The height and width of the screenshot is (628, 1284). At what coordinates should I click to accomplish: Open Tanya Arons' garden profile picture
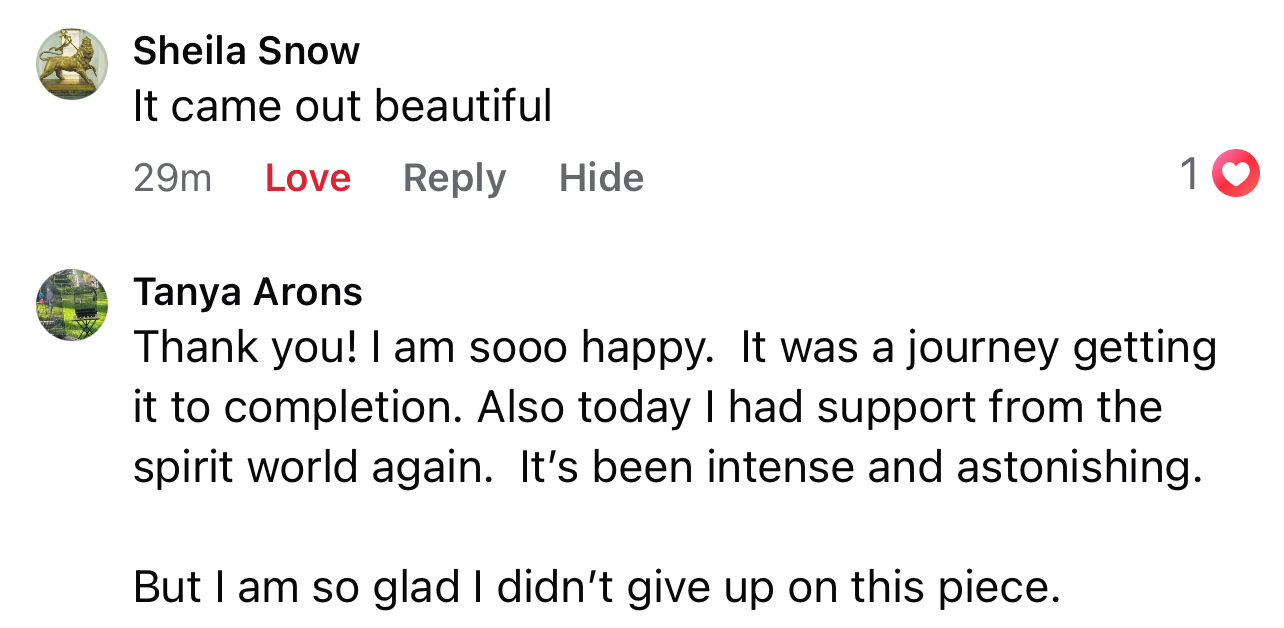(73, 305)
